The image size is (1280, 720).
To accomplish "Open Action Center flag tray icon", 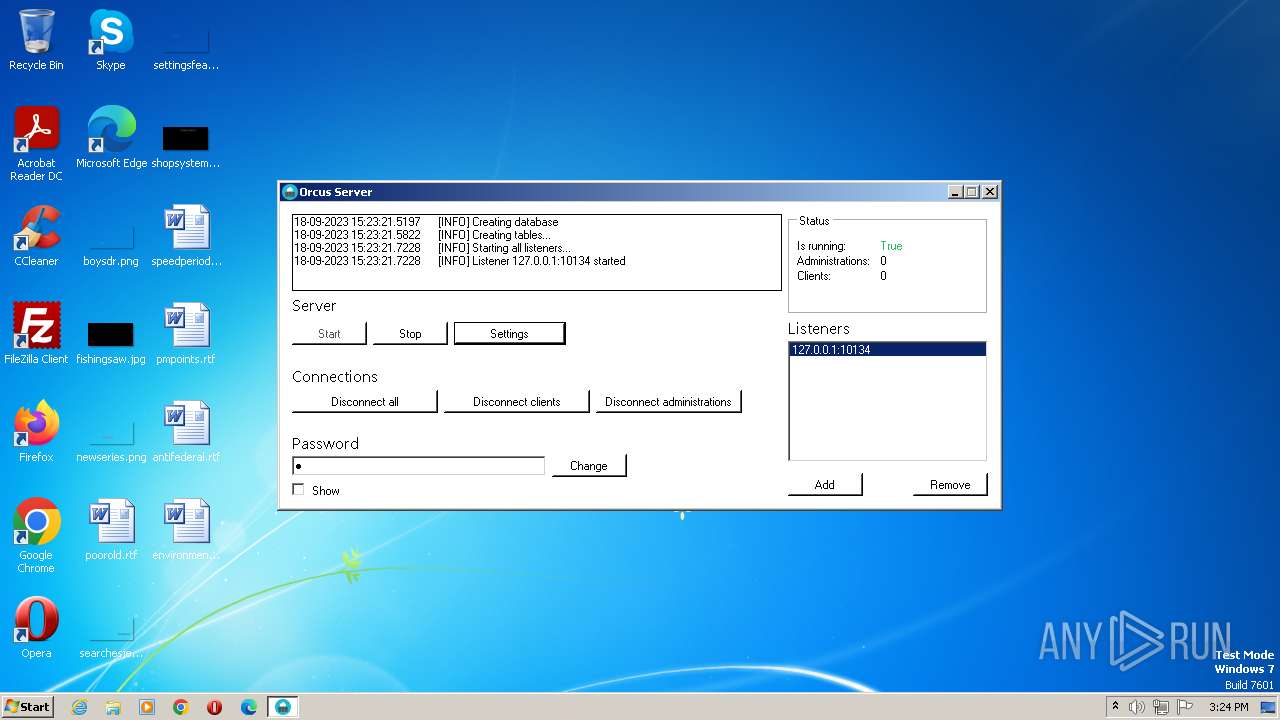I will pos(1185,707).
